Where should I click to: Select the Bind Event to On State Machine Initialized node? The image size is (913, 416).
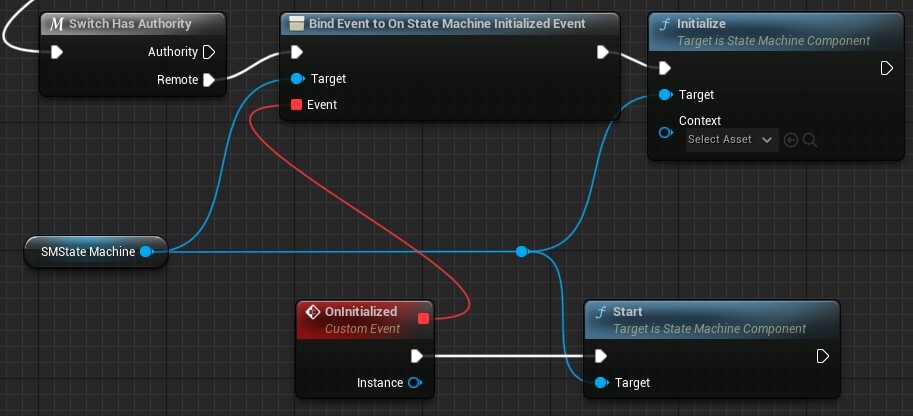[x=447, y=23]
